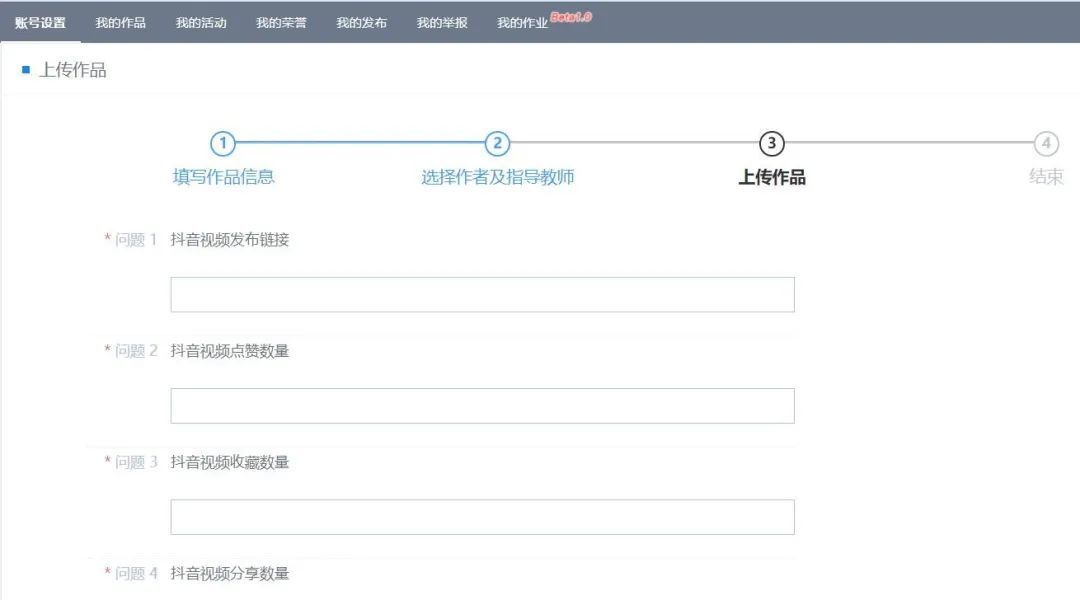Image resolution: width=1080 pixels, height=600 pixels.
Task: Click the 问题 1 抖音视频发布链接 label
Action: (x=196, y=240)
